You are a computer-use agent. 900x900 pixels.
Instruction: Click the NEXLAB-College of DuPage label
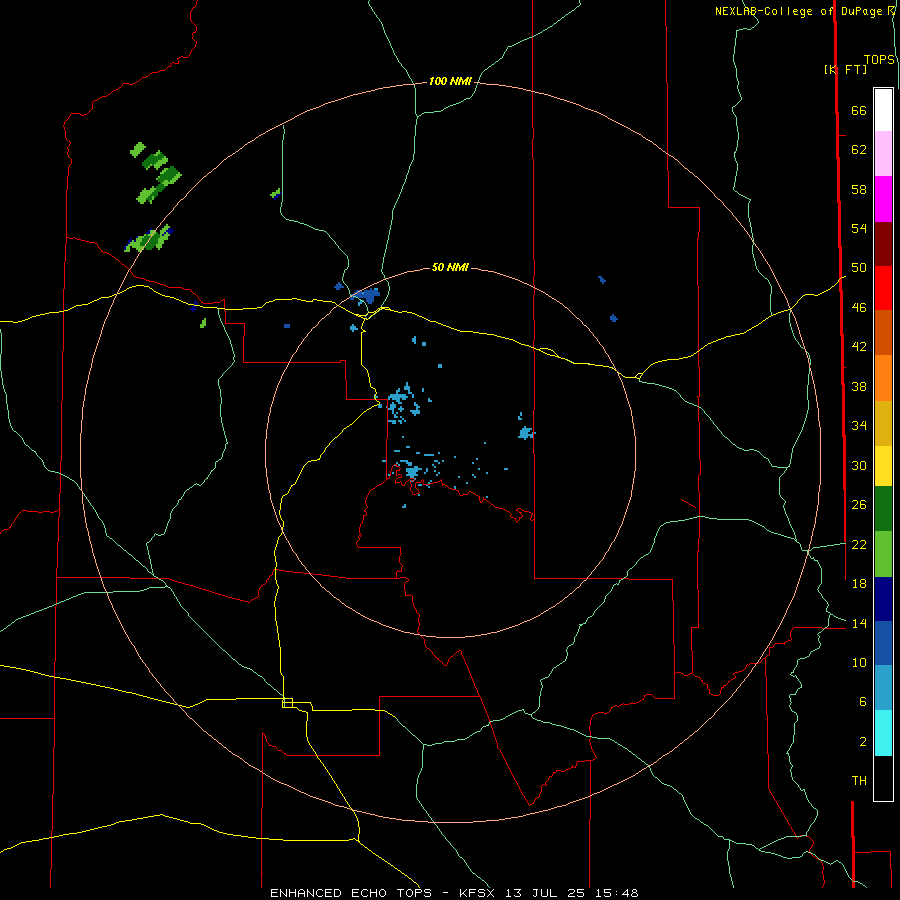[x=801, y=11]
